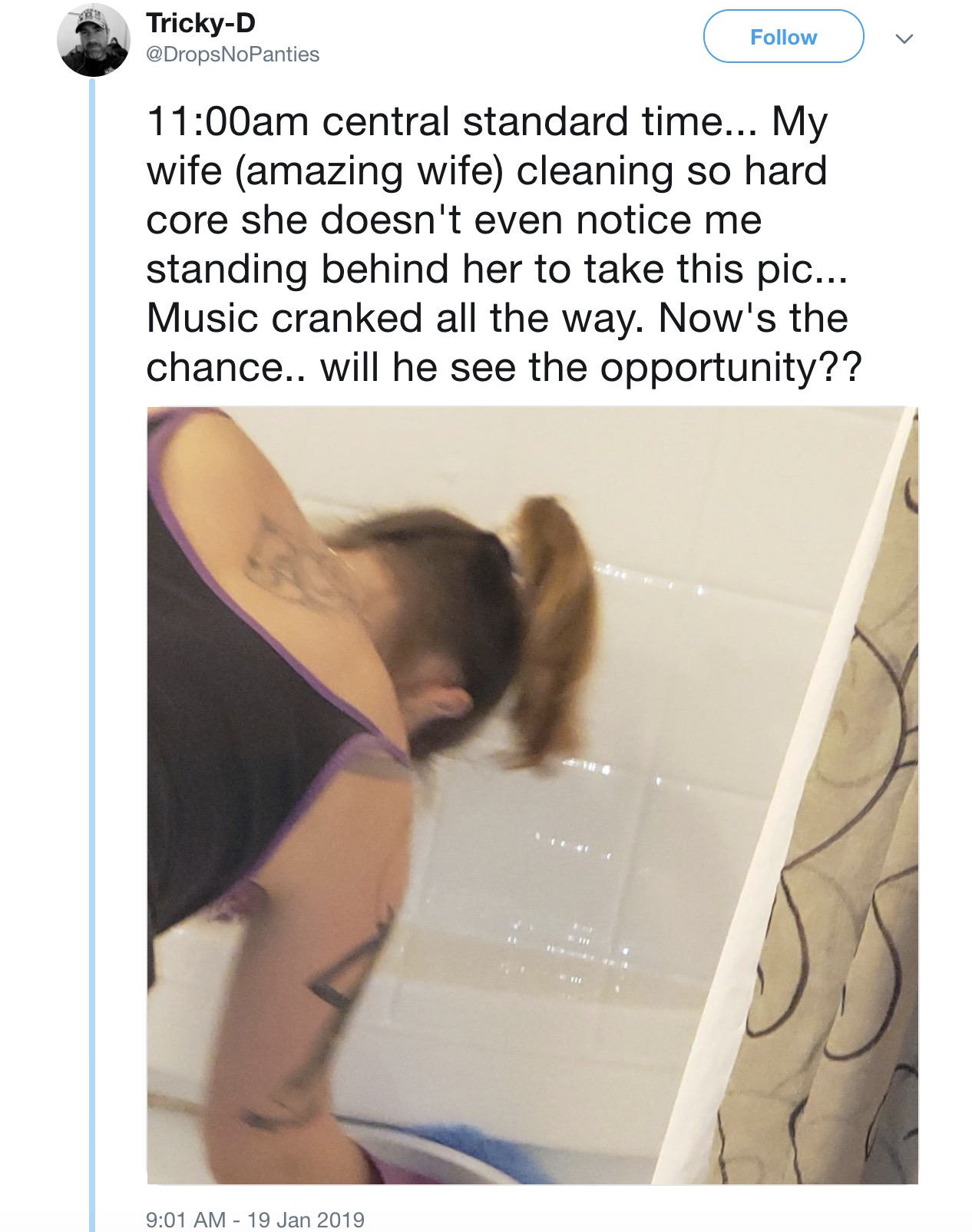Image resolution: width=972 pixels, height=1232 pixels.
Task: Follow the Tricky-D account
Action: point(783,37)
